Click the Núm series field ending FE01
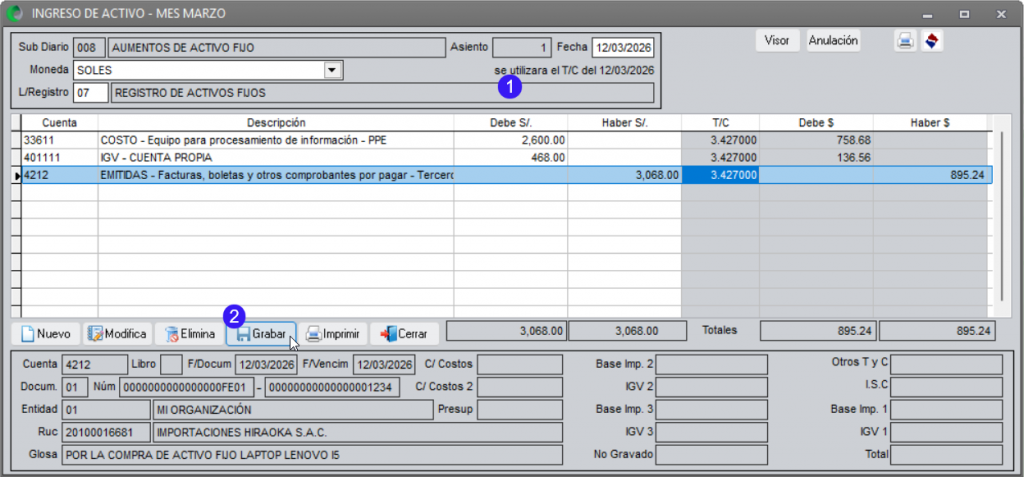 tap(186, 387)
